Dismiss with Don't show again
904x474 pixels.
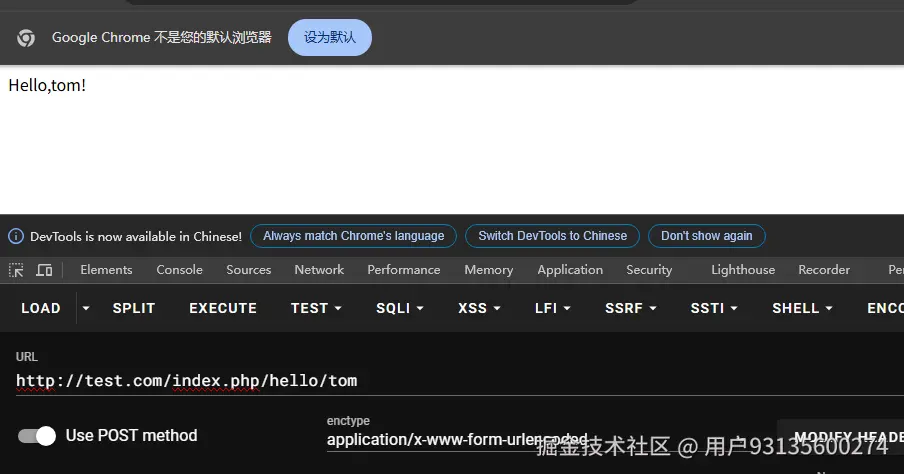[x=707, y=236]
